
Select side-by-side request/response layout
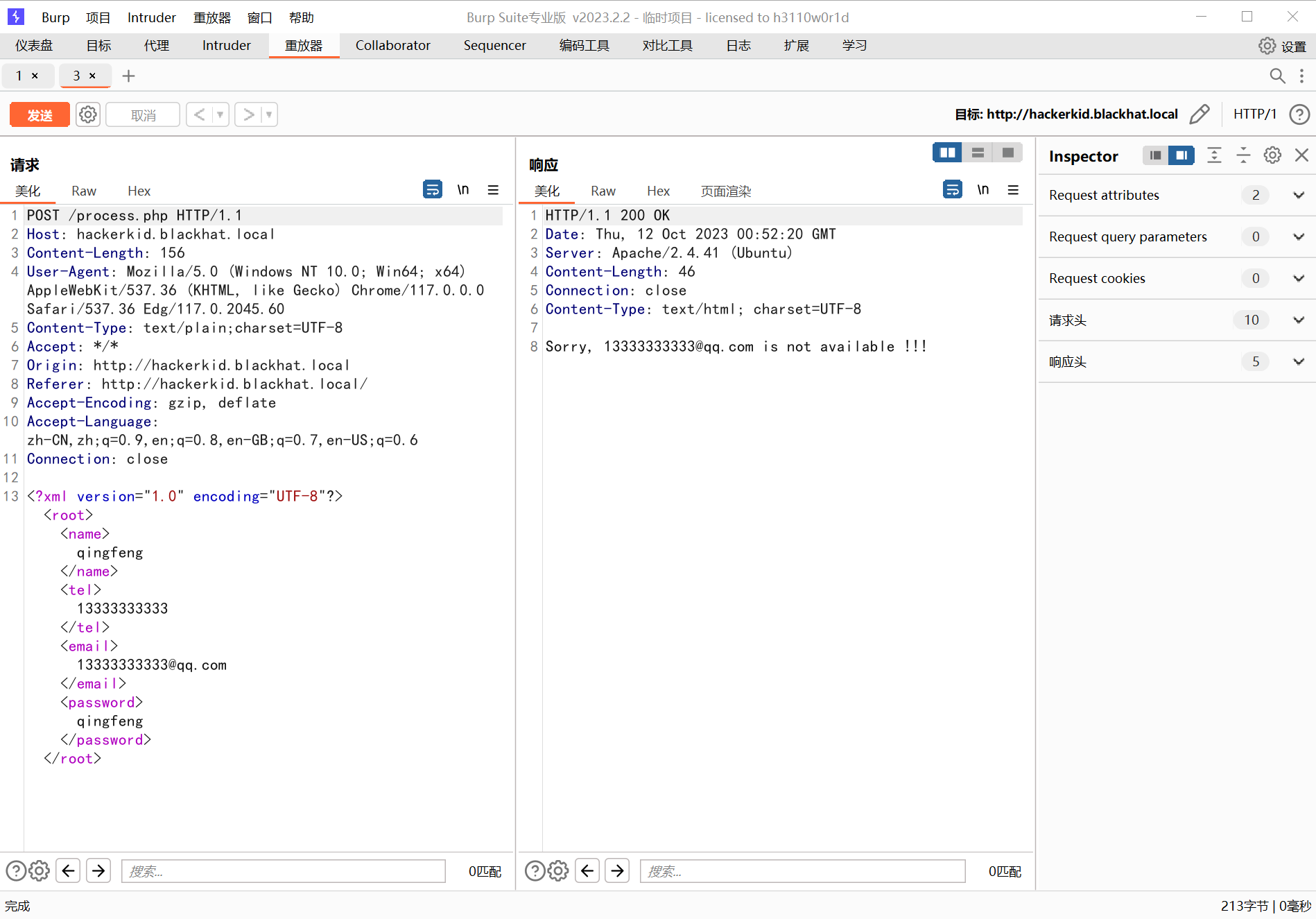(947, 153)
